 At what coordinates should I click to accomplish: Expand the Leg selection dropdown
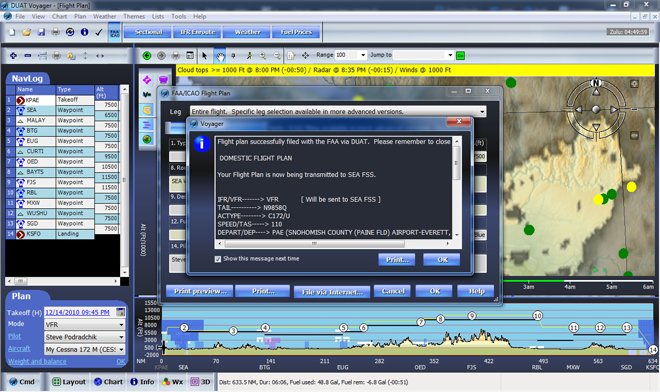pyautogui.click(x=482, y=112)
